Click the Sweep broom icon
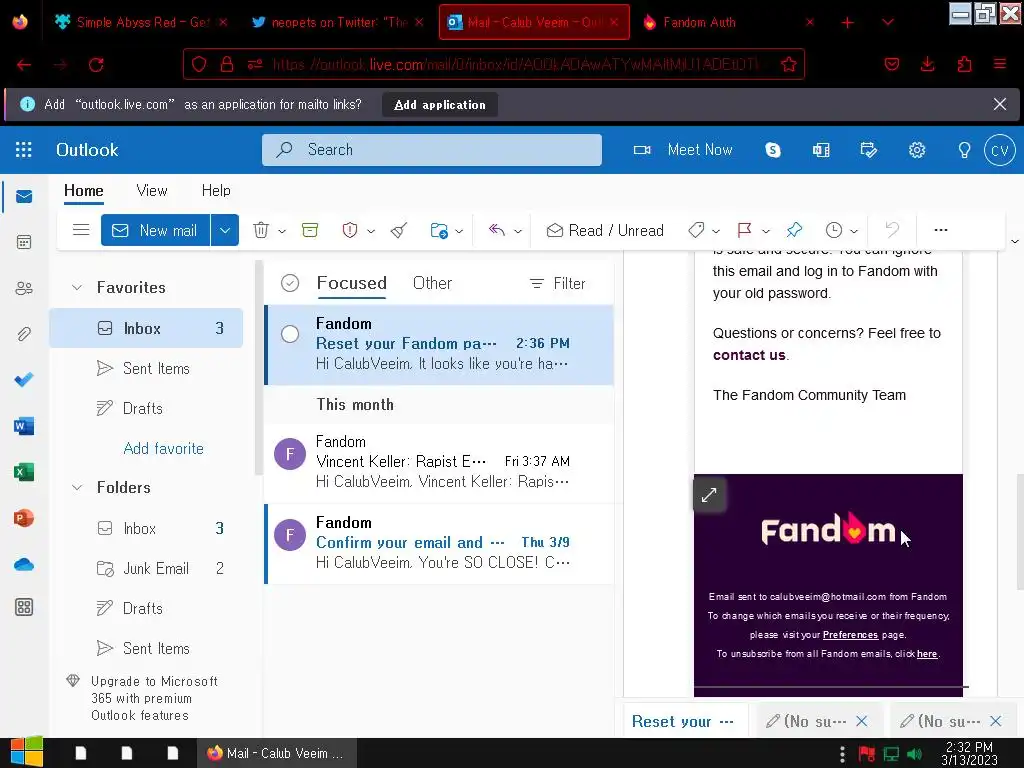The height and width of the screenshot is (768, 1024). pos(399,230)
